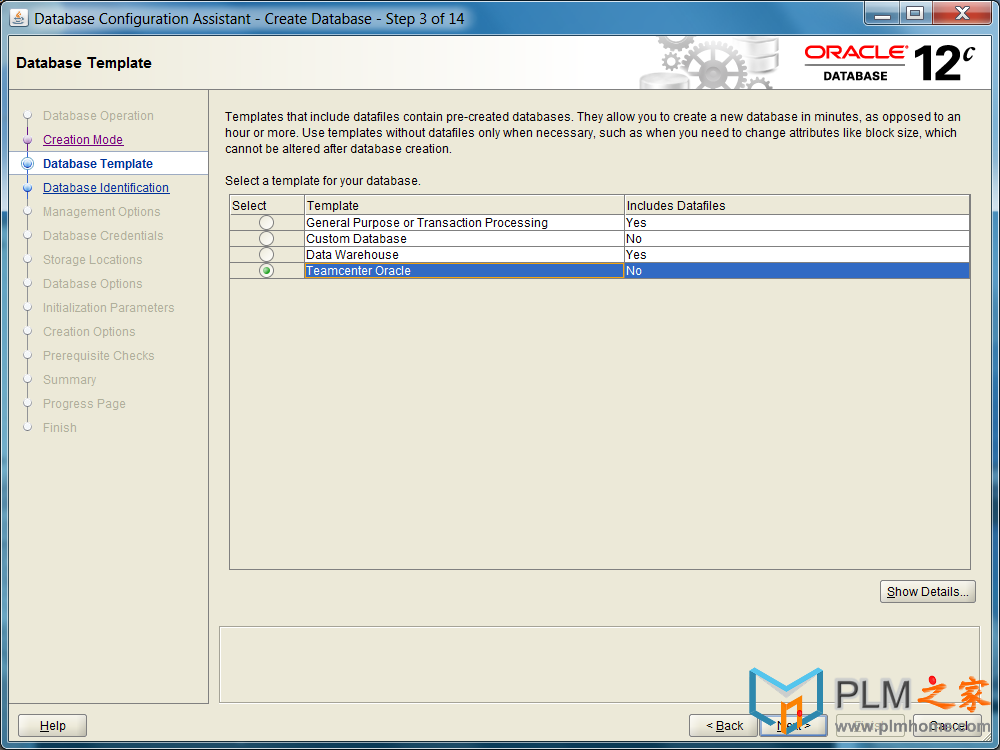Select General Purpose or Transaction Processing radio button

(266, 223)
